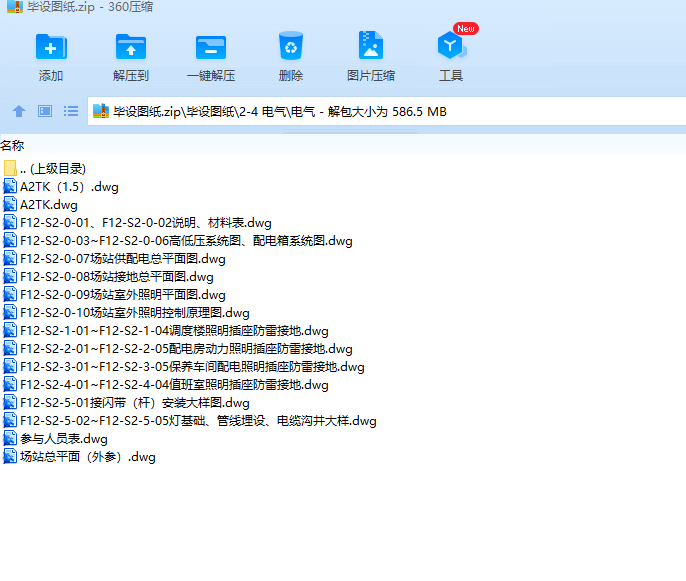The height and width of the screenshot is (581, 686).
Task: Select F12-S2-0-09场站室外照明平面图.dwg
Action: [x=122, y=294]
